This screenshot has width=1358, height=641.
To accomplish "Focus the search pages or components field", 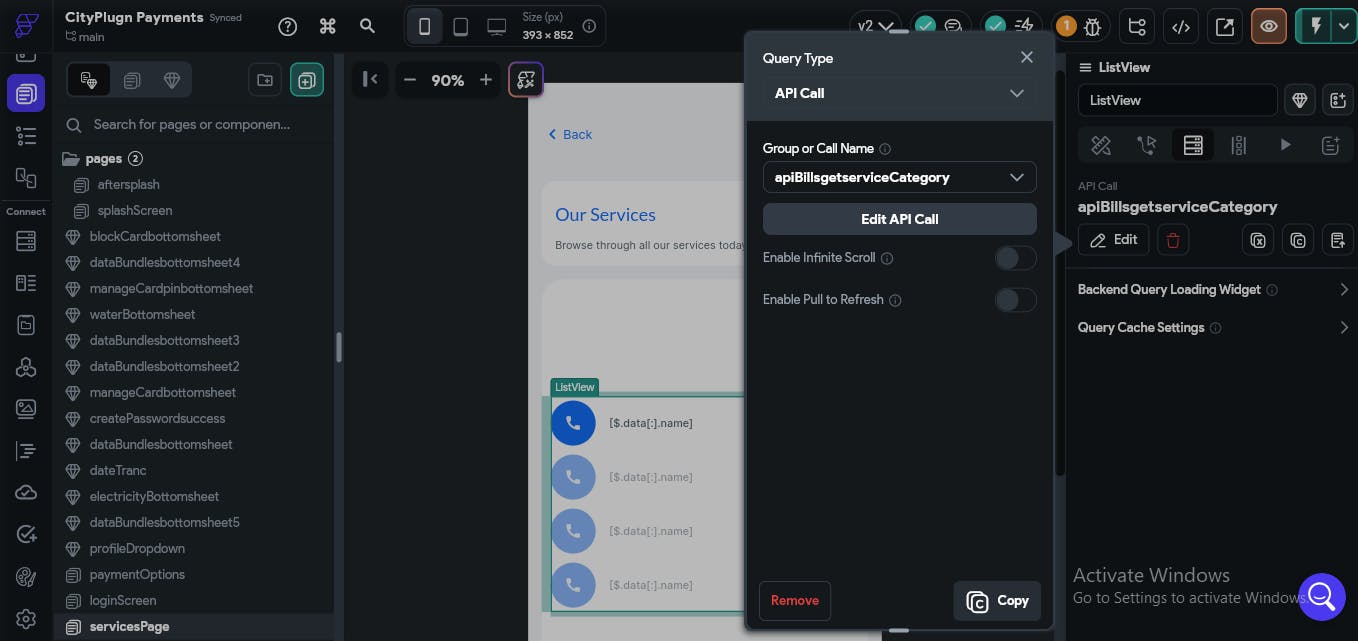I will [x=192, y=125].
